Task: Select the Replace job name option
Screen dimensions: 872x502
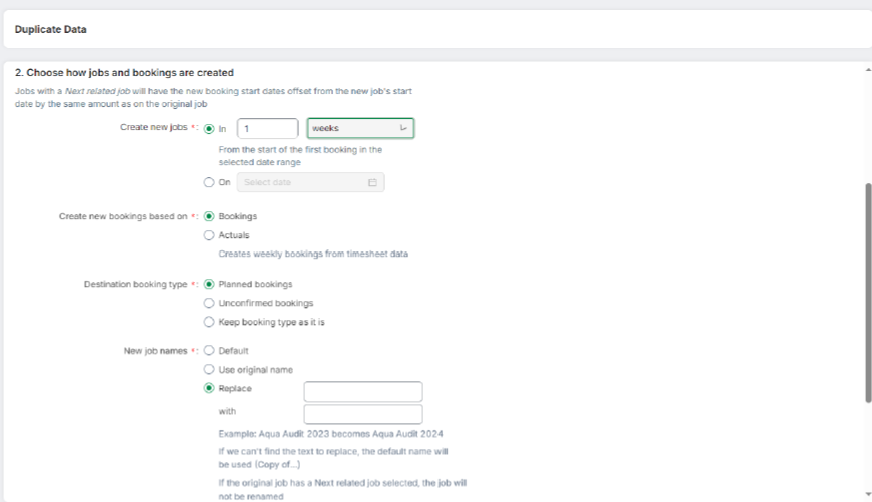Action: (209, 388)
